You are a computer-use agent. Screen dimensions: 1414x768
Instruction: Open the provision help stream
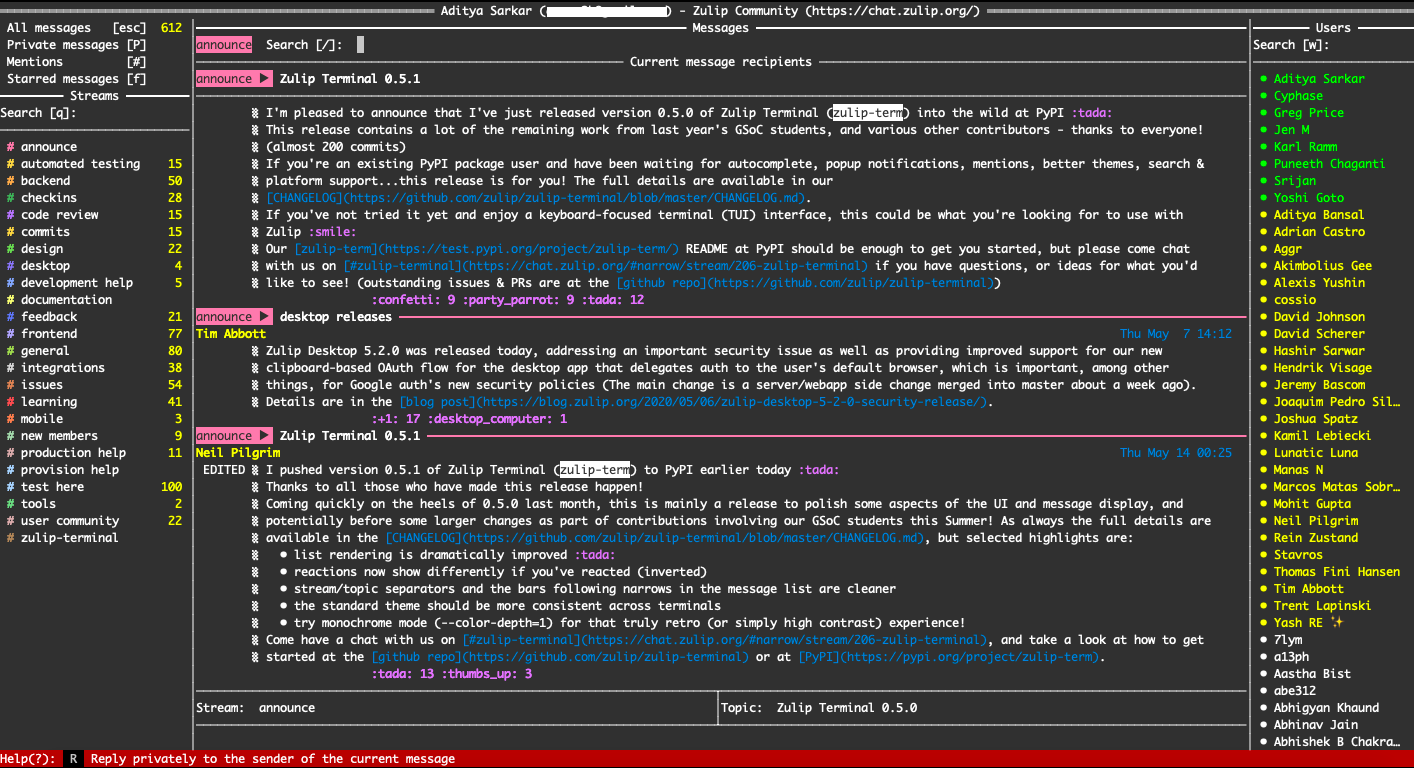[94, 470]
